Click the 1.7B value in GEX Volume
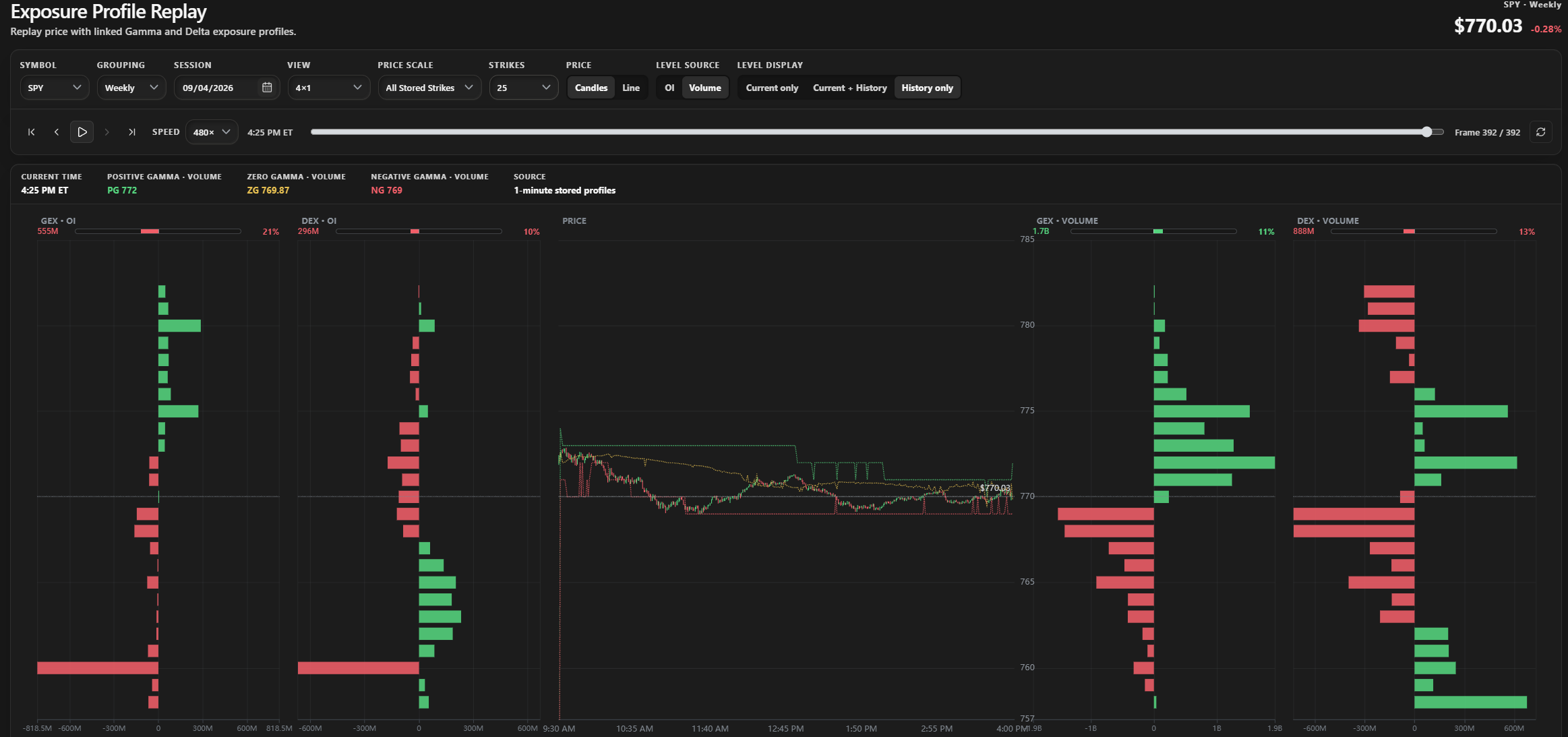The image size is (1568, 737). click(x=1041, y=231)
